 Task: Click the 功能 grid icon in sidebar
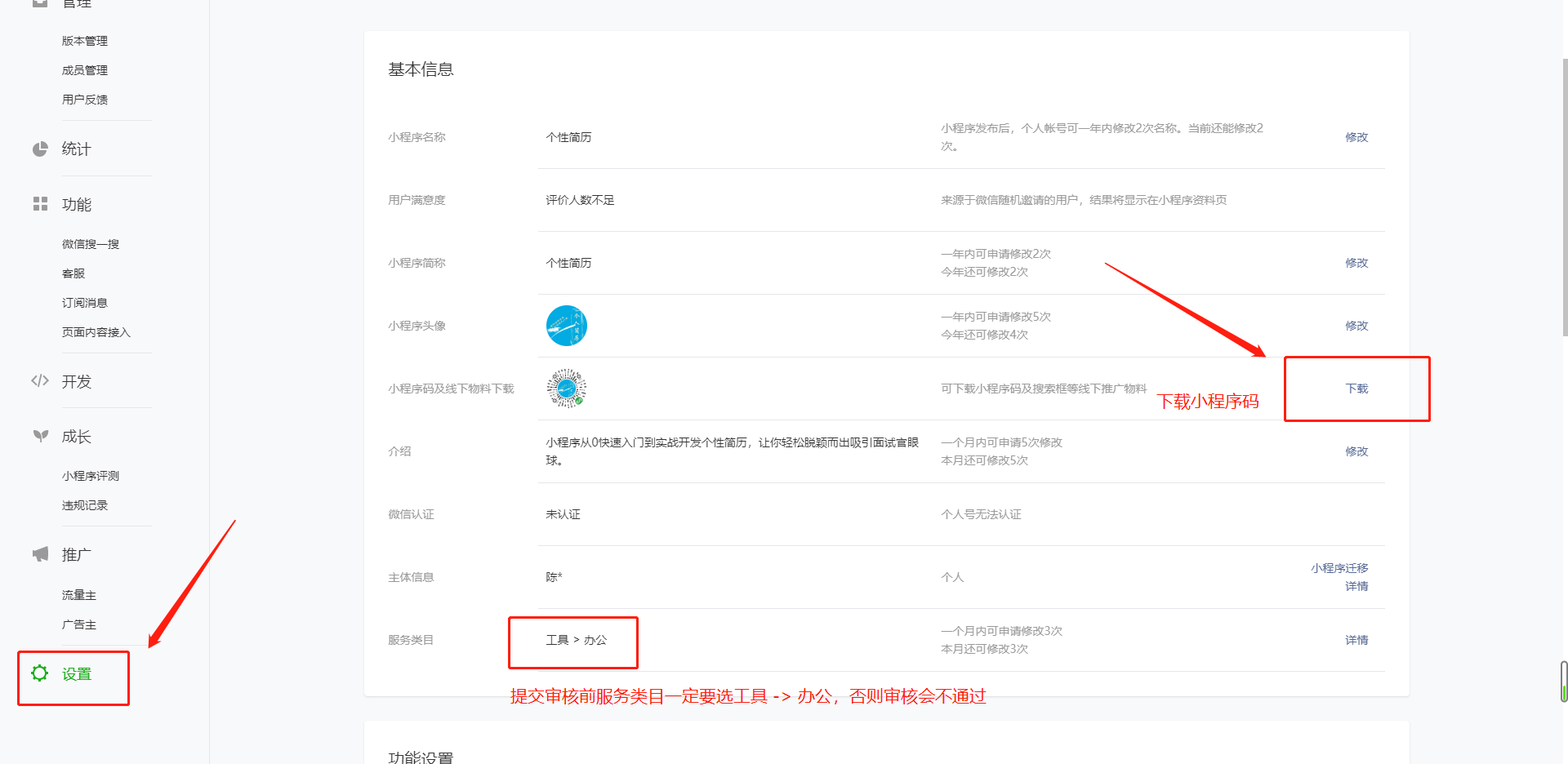[40, 204]
